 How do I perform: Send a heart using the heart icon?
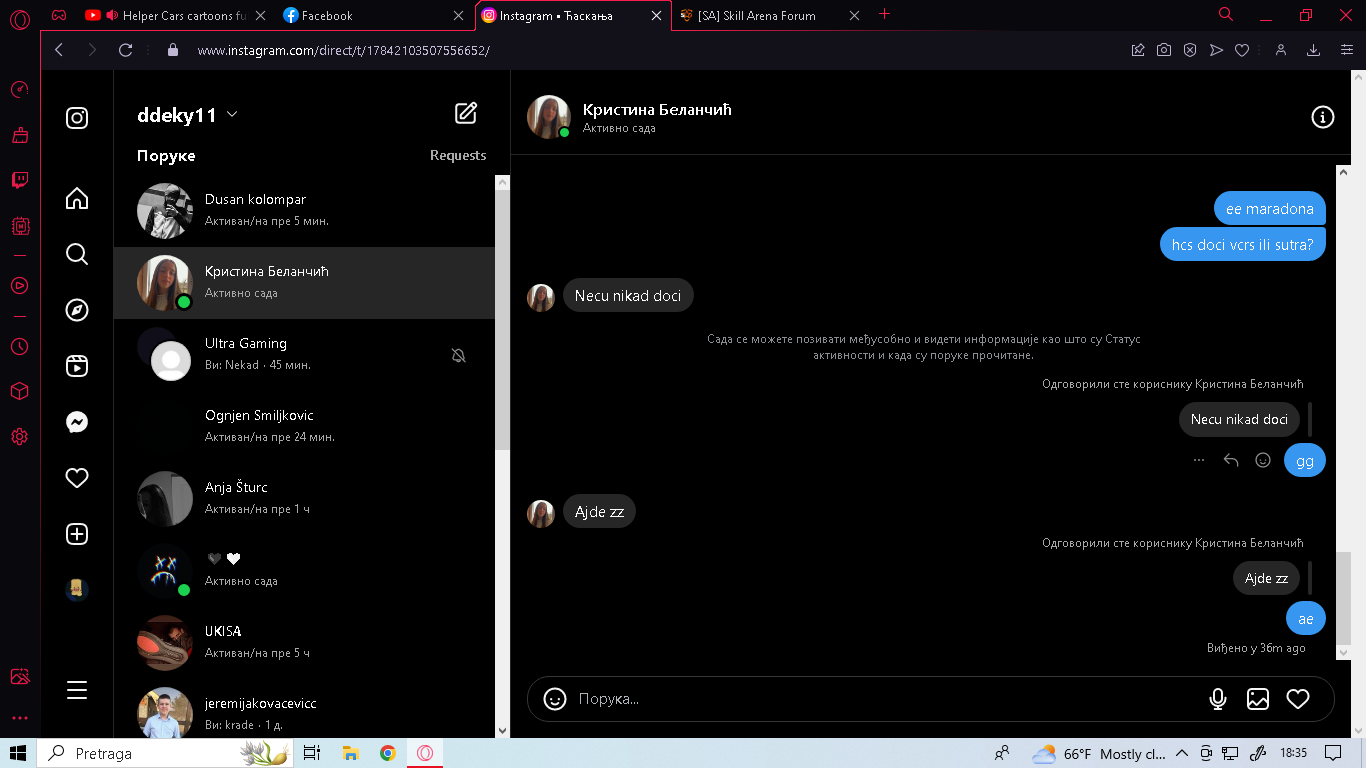pyautogui.click(x=1297, y=699)
